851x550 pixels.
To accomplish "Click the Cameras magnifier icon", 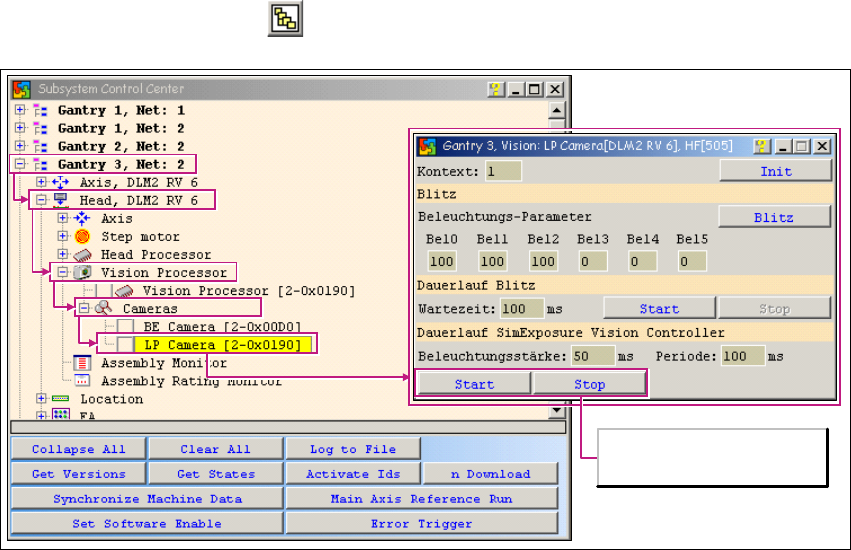I will pos(105,309).
